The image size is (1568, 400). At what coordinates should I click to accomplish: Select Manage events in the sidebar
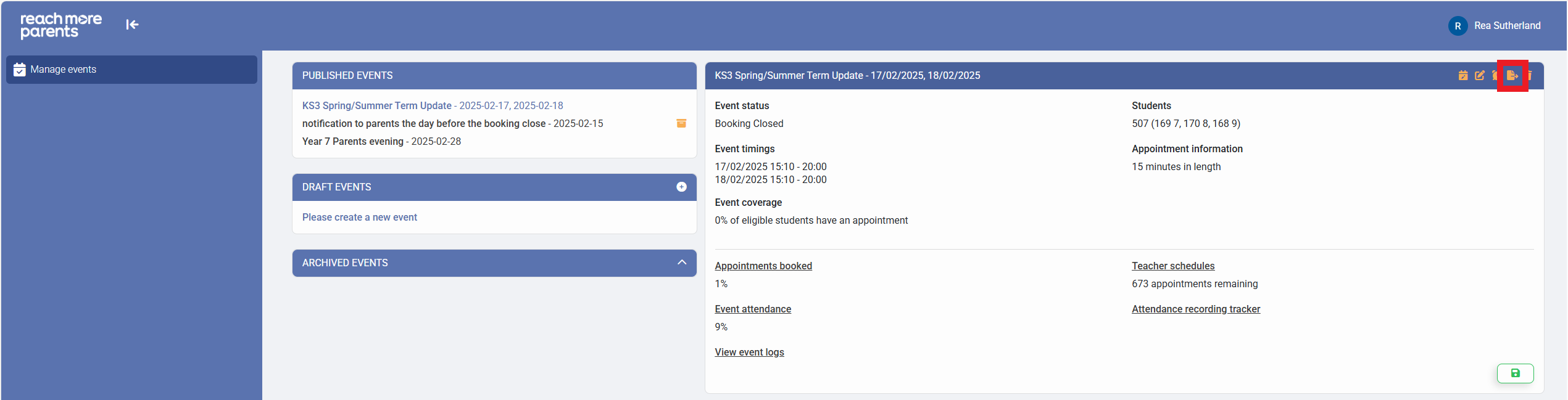click(x=131, y=70)
